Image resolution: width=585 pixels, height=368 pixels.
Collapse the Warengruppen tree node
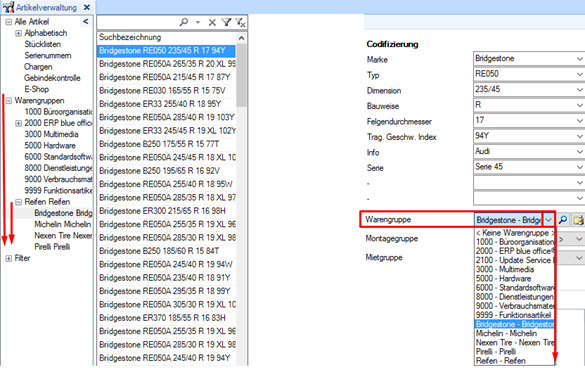9,101
